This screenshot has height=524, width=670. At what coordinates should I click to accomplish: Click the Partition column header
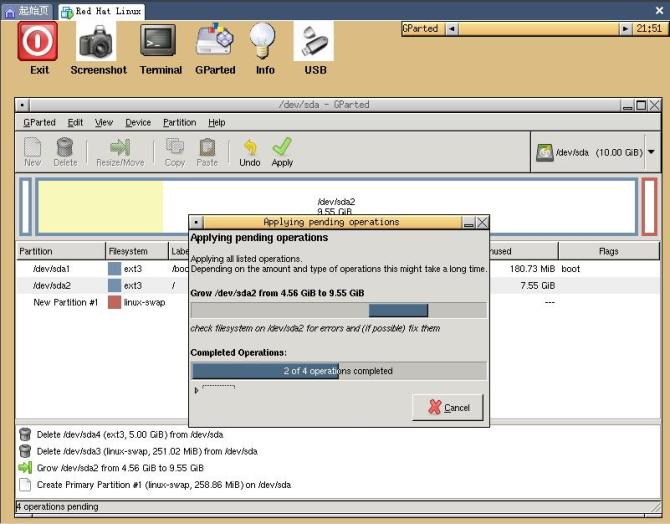pos(61,251)
